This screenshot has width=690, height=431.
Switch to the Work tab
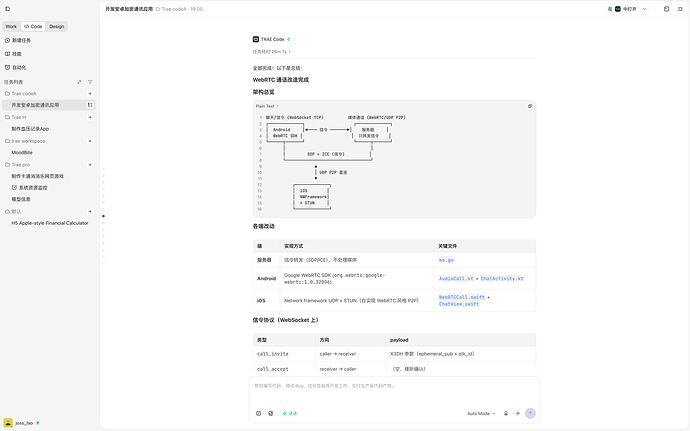[11, 26]
